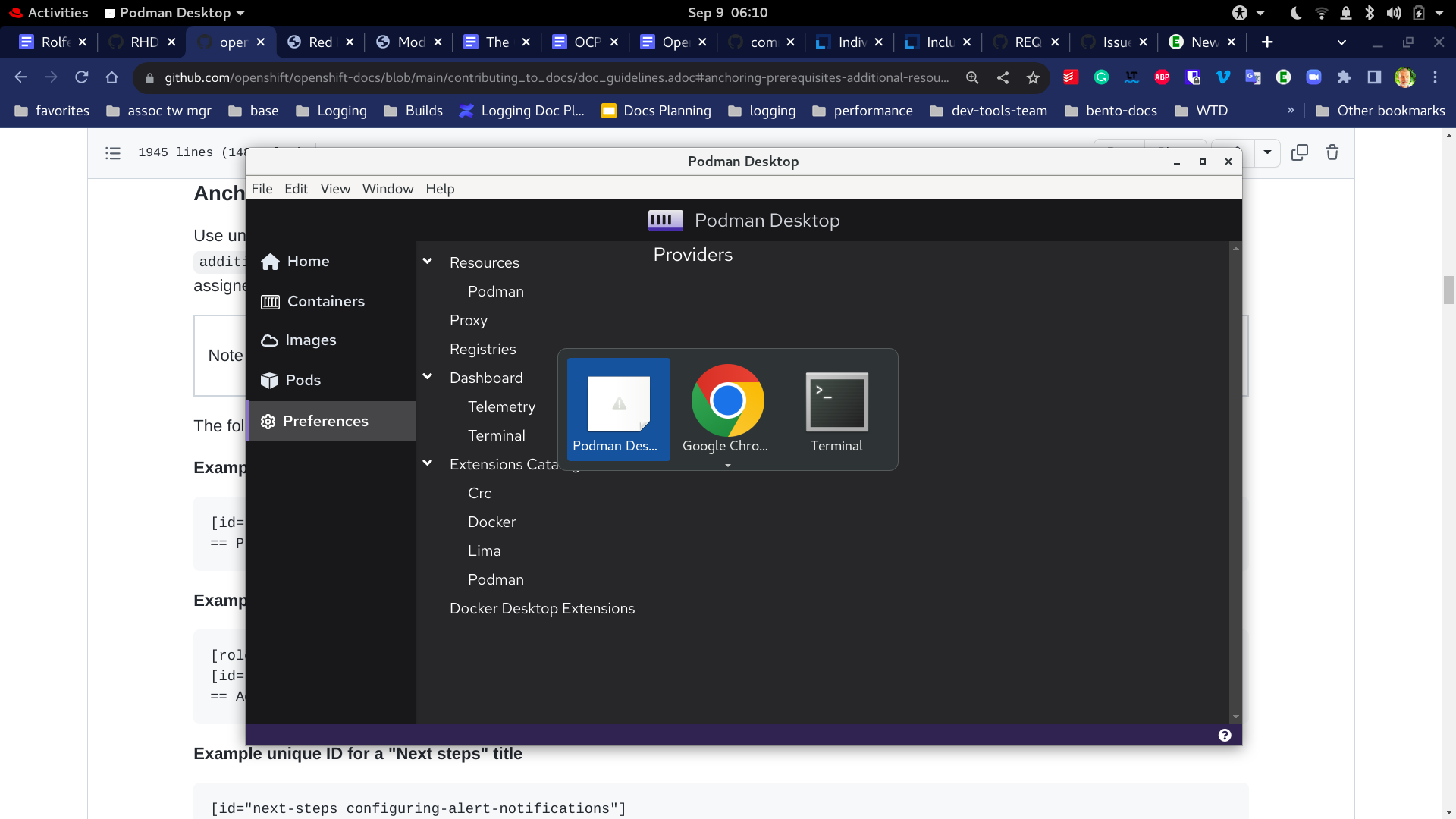This screenshot has width=1456, height=819.
Task: Go to Chrome home page
Action: pos(111,77)
